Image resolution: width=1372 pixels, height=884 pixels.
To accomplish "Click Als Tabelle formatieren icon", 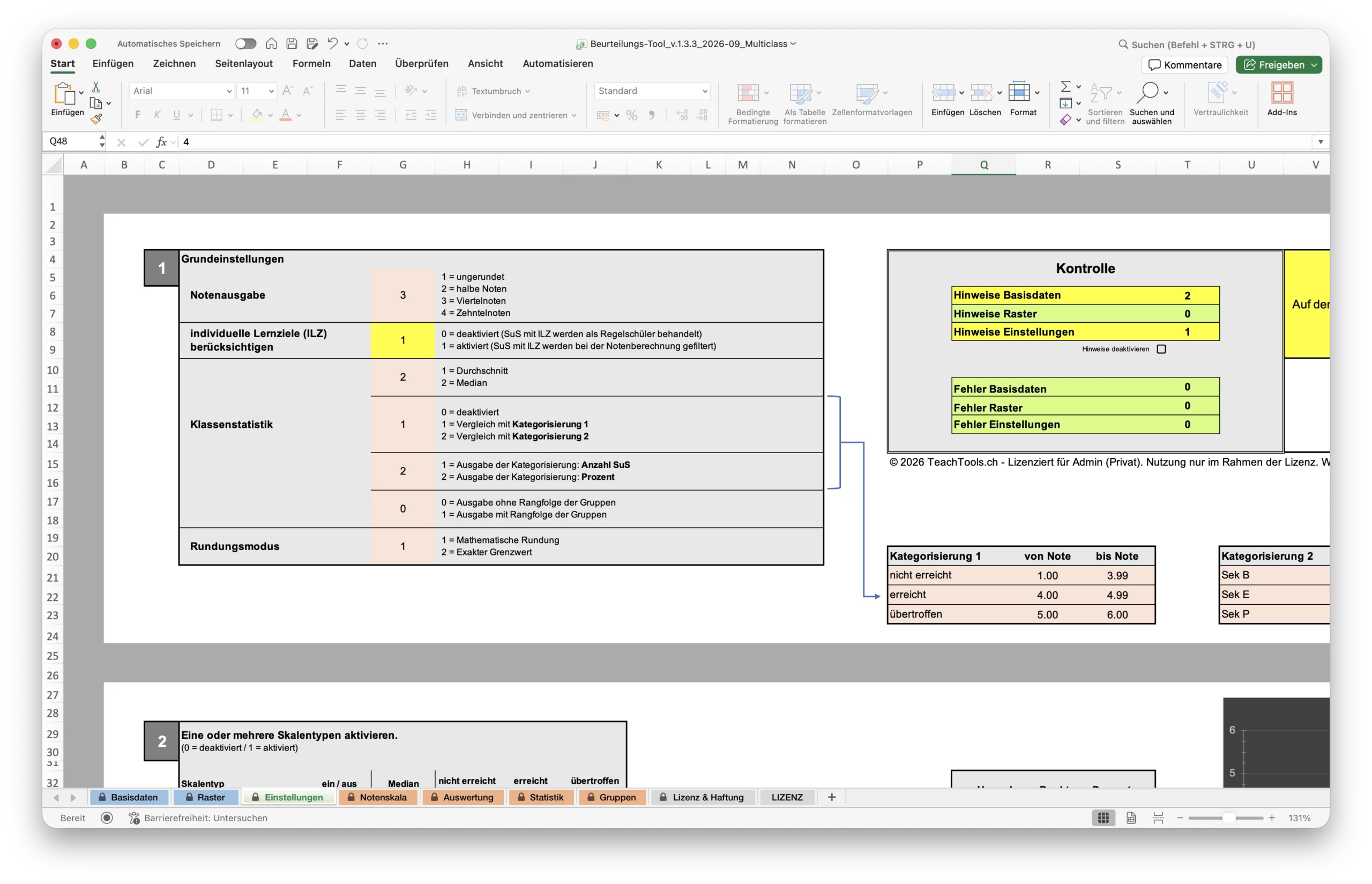I will 801,93.
